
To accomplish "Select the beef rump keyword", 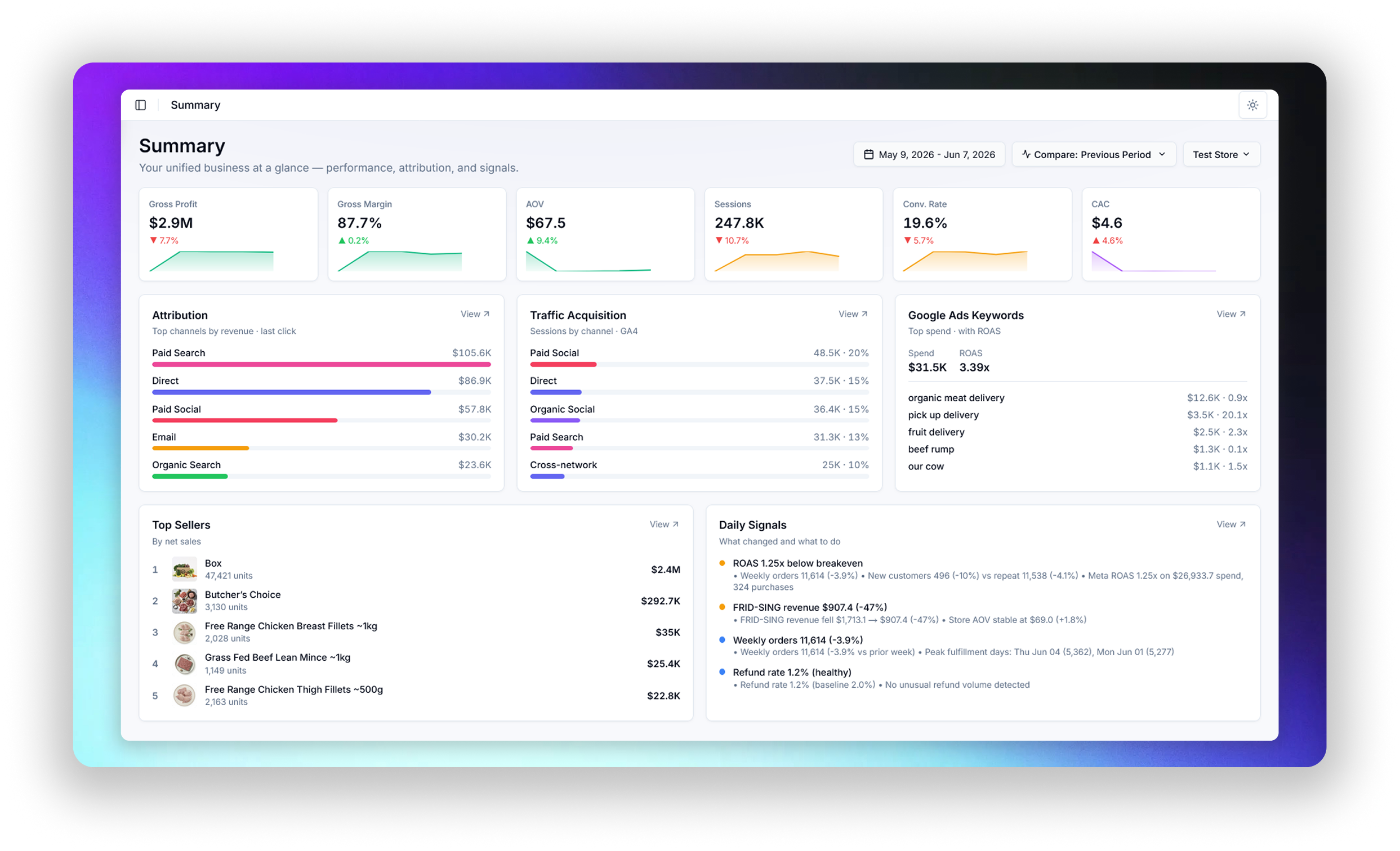I will (x=931, y=449).
